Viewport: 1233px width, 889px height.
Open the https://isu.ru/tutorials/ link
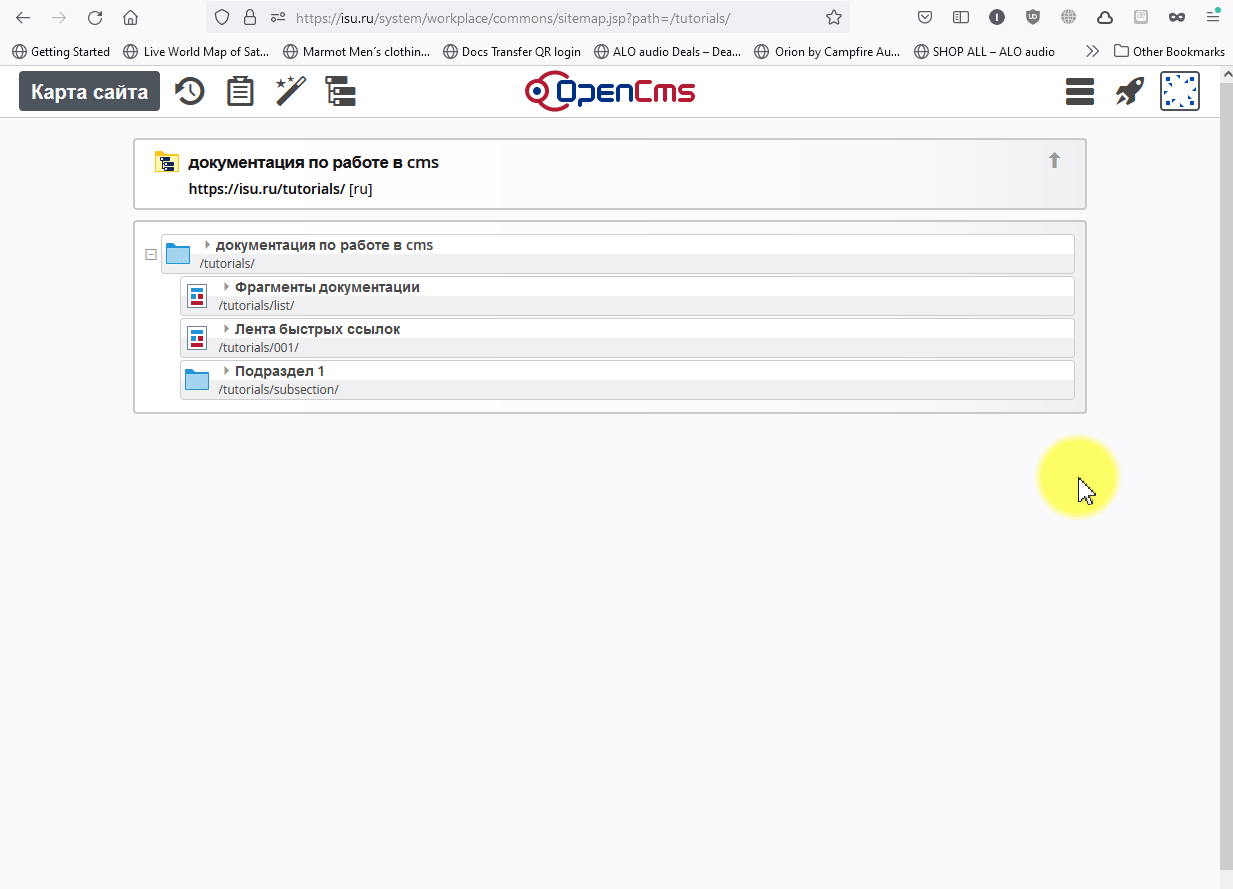point(265,188)
